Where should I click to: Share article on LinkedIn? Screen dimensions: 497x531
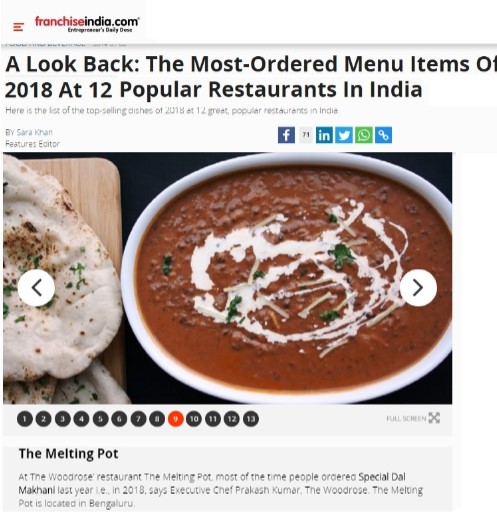click(324, 135)
